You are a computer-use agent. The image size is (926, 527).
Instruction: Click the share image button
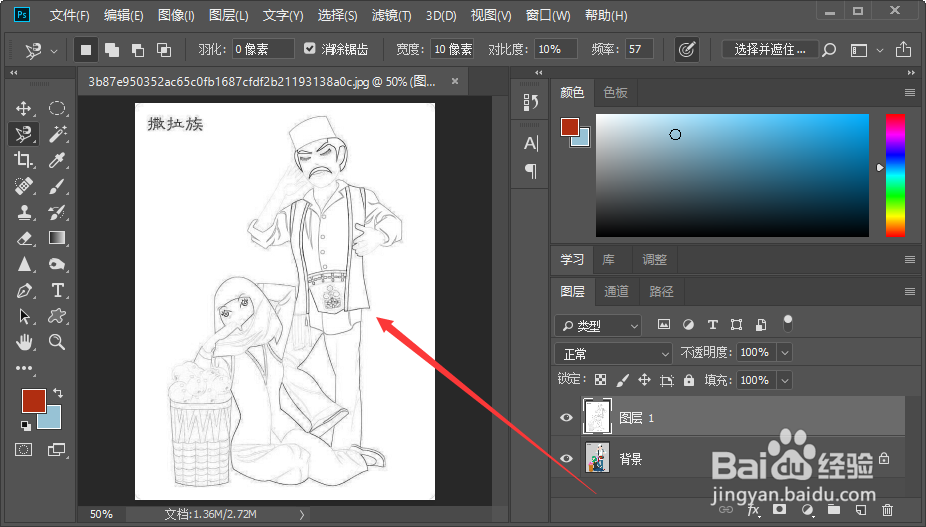pos(903,50)
